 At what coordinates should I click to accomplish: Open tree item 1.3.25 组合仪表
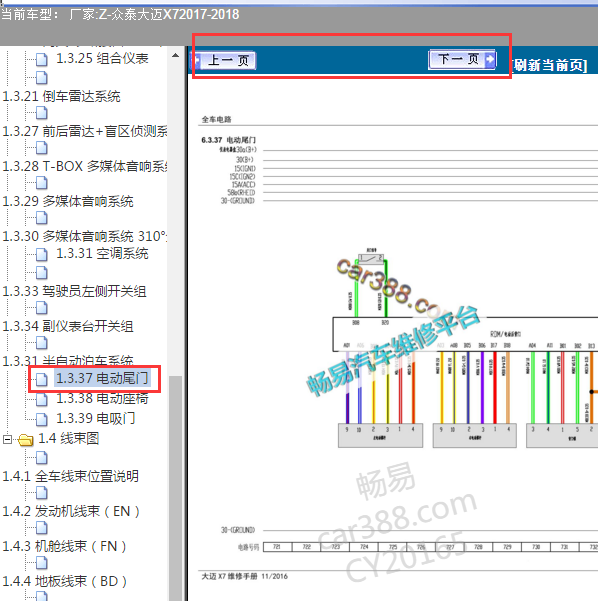coord(102,58)
